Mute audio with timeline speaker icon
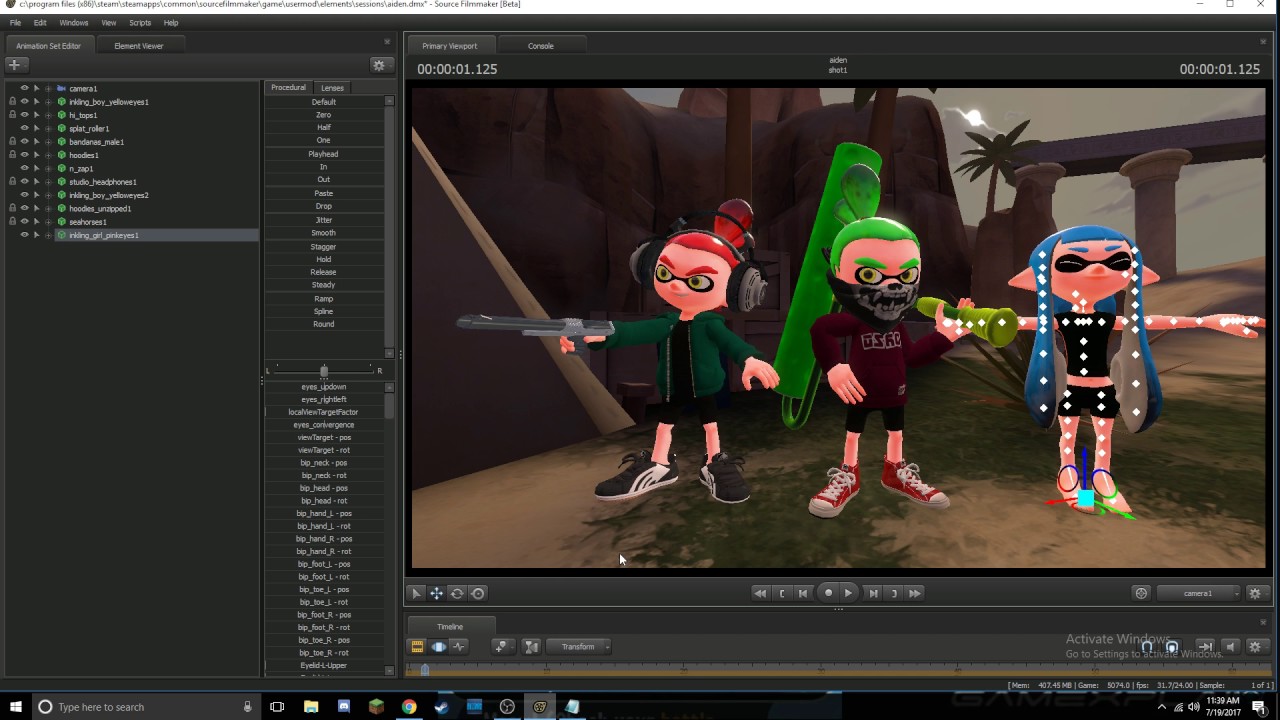This screenshot has height=720, width=1280. [1231, 647]
